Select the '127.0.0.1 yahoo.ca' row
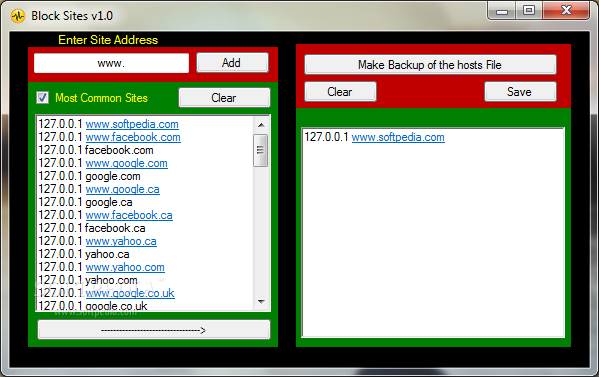The width and height of the screenshot is (599, 377). (x=84, y=254)
